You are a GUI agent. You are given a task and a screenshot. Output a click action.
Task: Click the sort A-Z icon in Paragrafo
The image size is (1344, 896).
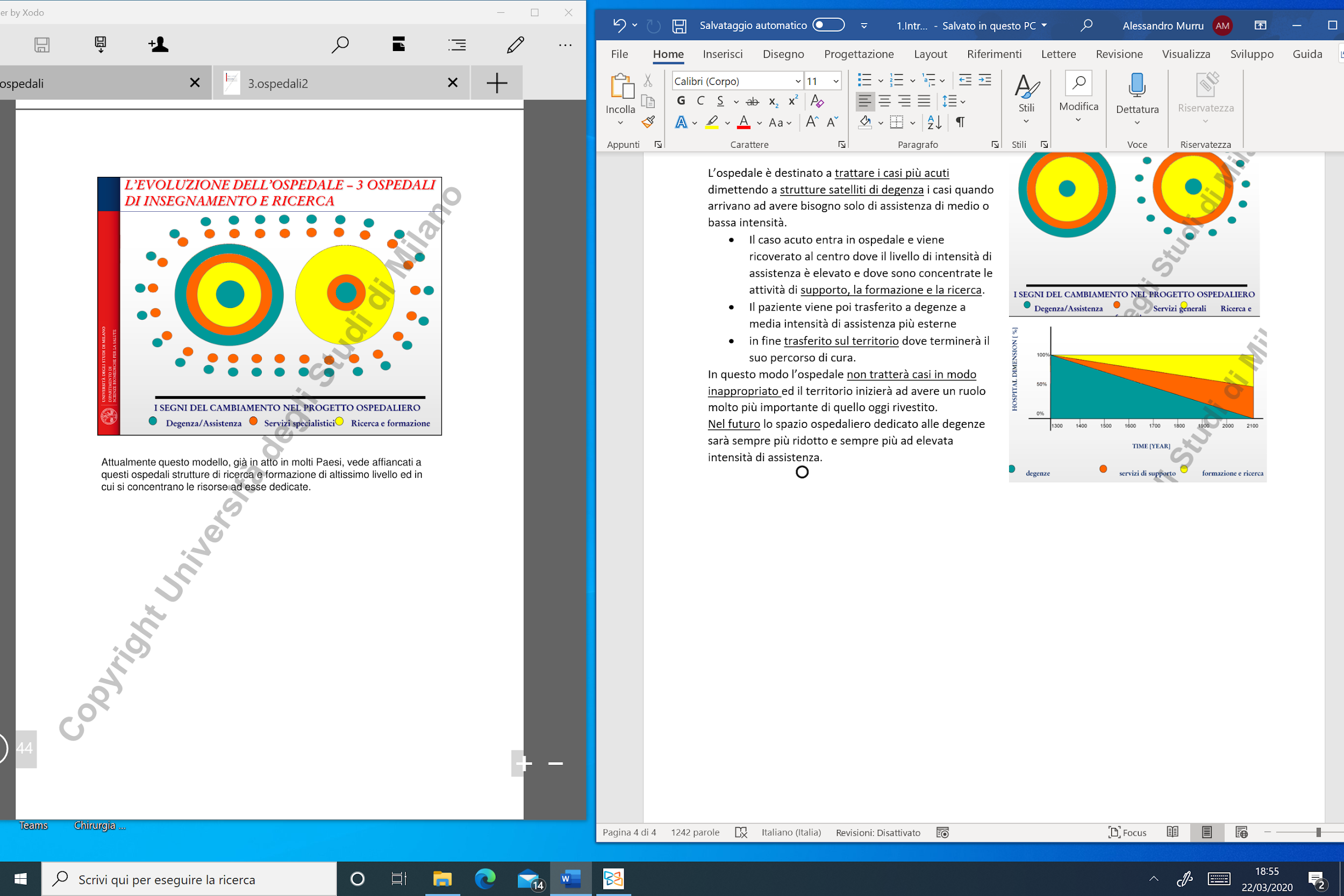[x=934, y=123]
